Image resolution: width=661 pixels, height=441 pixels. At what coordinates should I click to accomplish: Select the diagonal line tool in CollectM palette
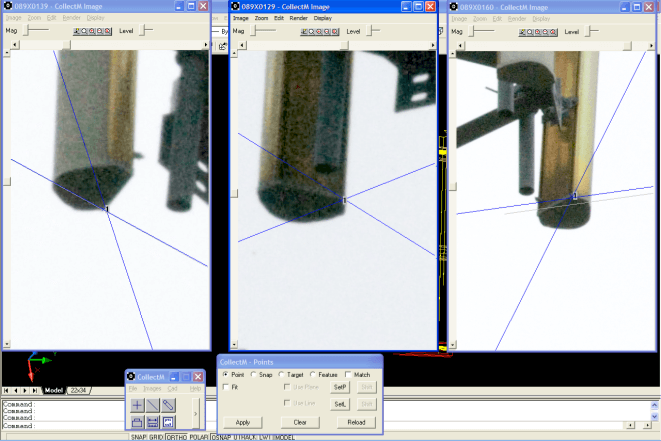point(153,405)
